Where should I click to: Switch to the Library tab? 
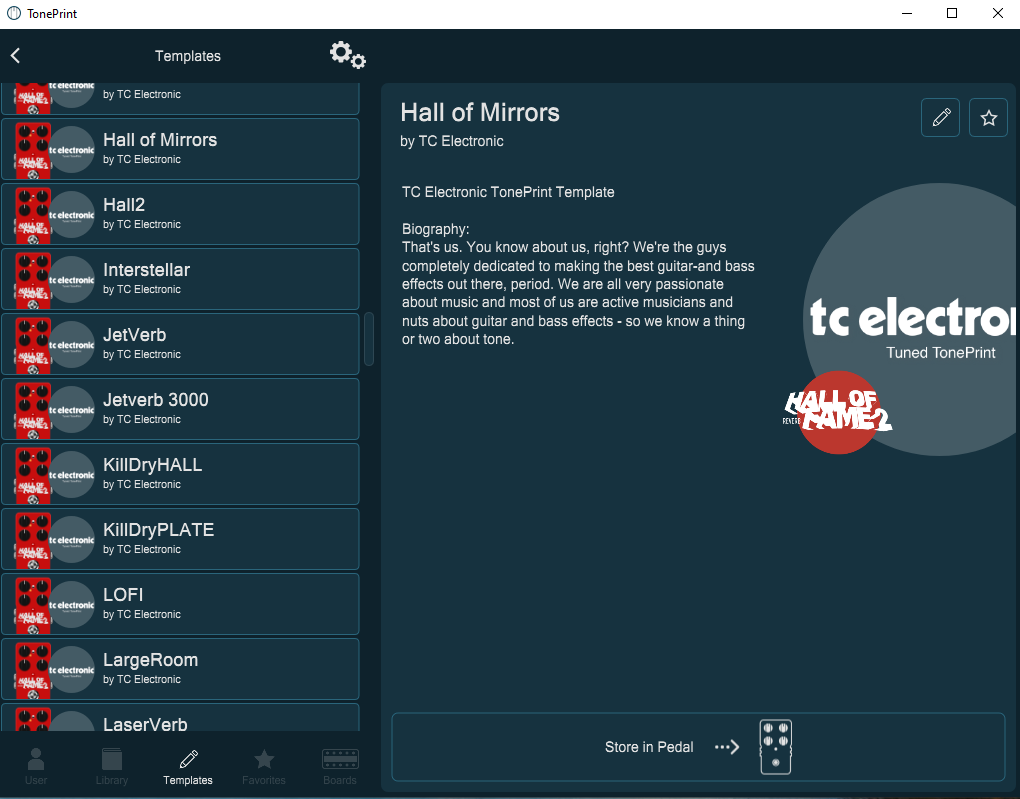(112, 766)
